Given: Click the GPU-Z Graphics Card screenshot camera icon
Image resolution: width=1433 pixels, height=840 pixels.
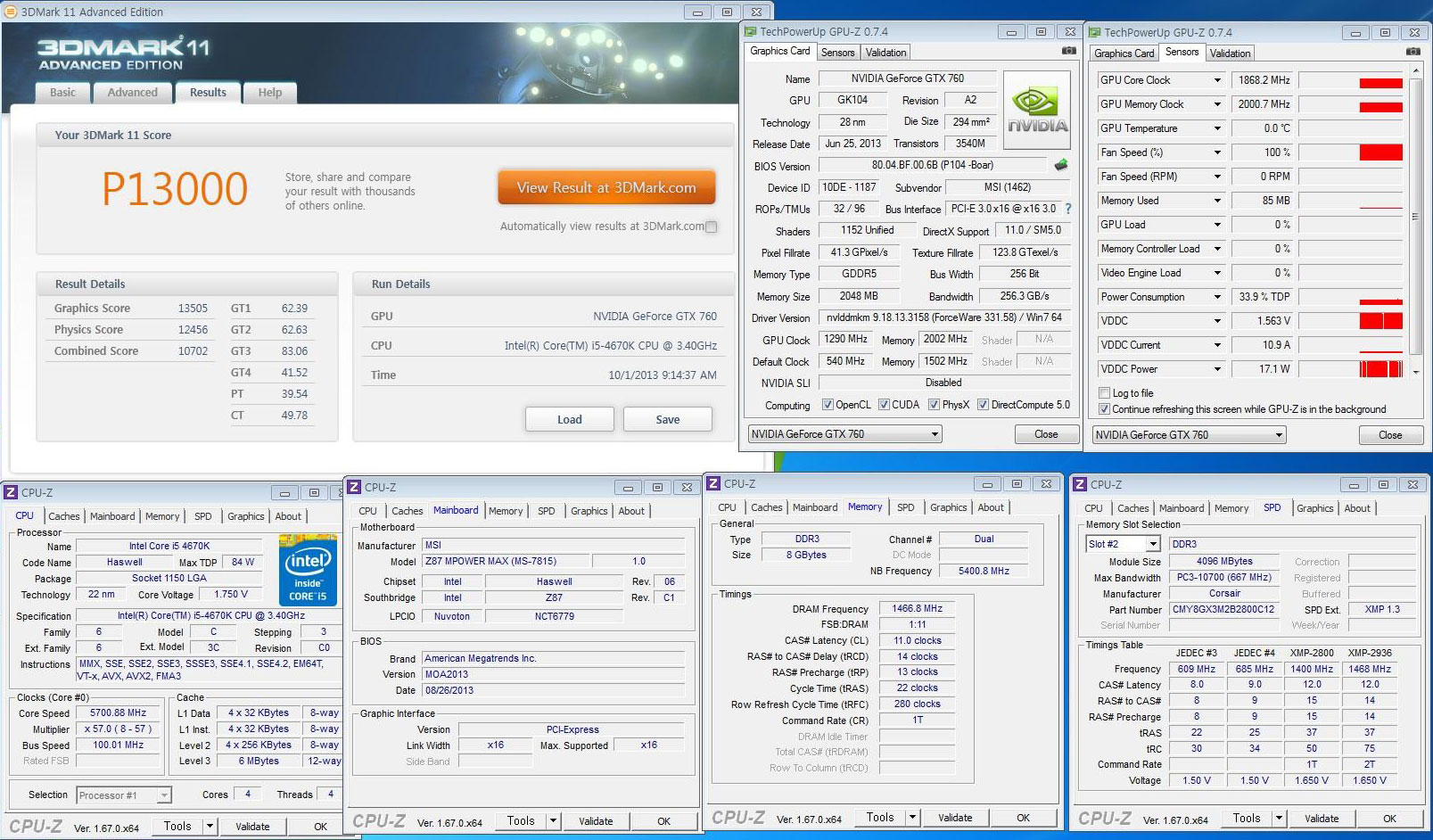Looking at the screenshot, I should coord(1068,52).
